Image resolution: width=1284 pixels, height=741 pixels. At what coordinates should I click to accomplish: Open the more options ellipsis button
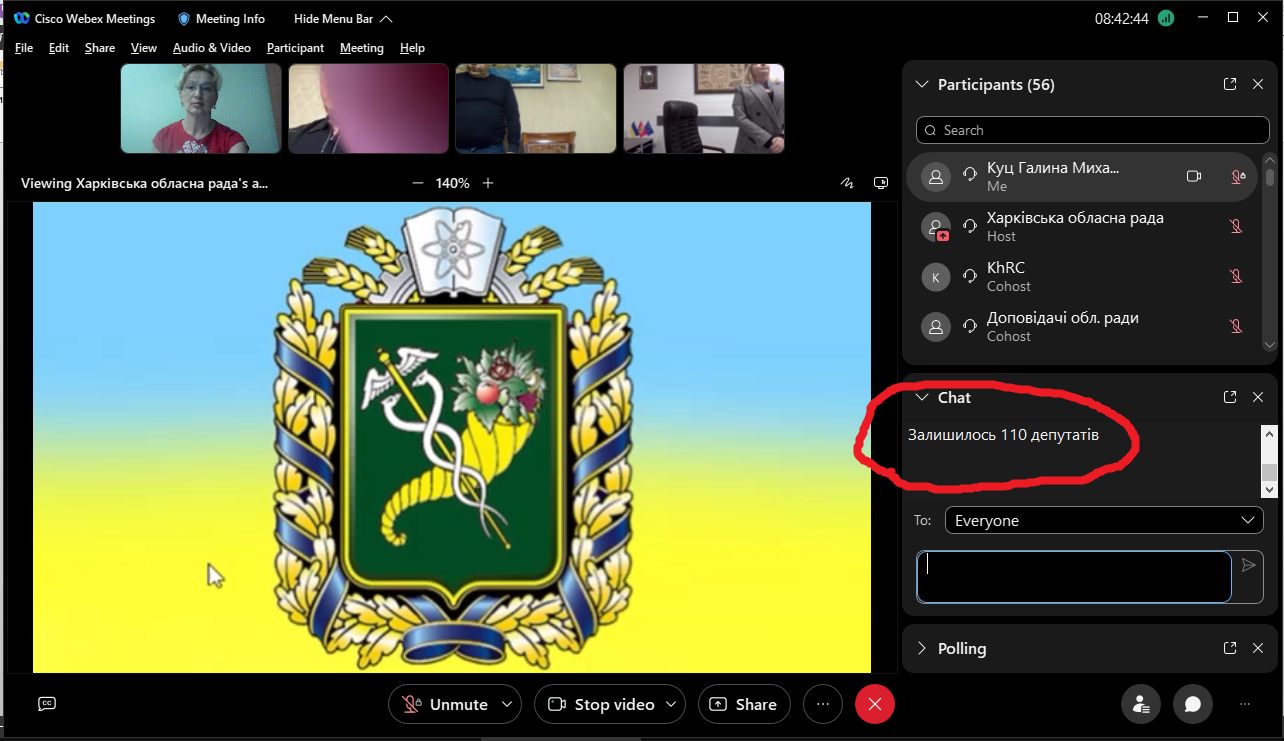pyautogui.click(x=823, y=704)
